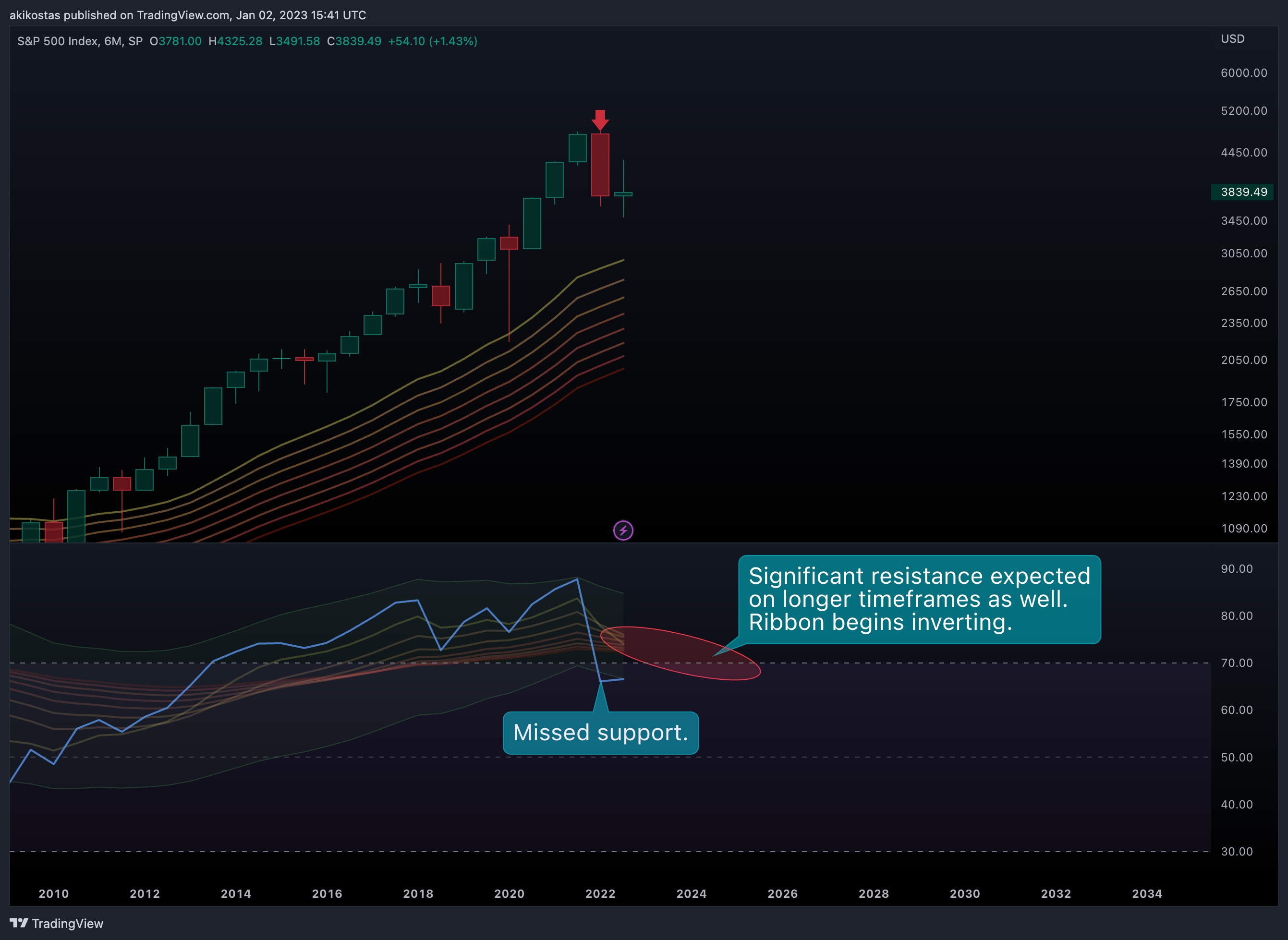The height and width of the screenshot is (940, 1288).
Task: Click the 50.00 level on the RSI scale
Action: point(1236,758)
